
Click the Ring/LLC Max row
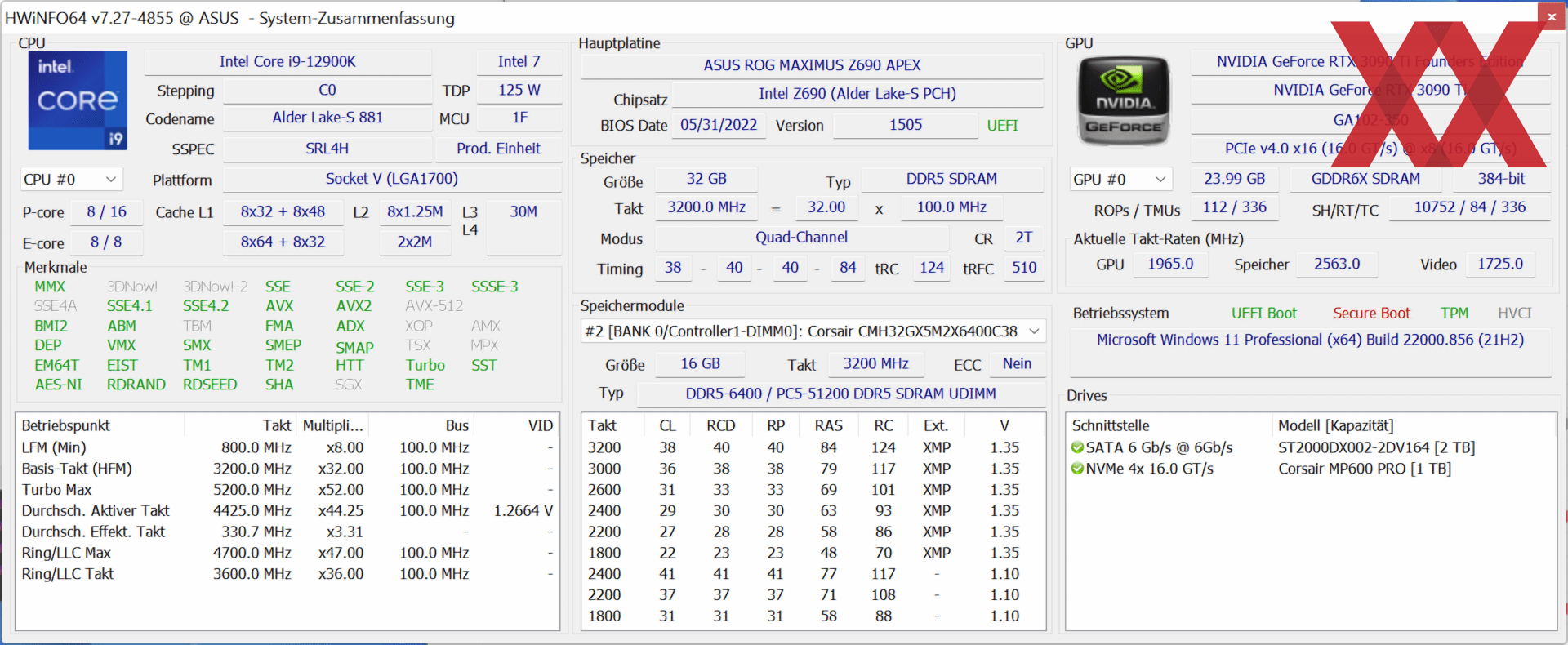coord(287,553)
